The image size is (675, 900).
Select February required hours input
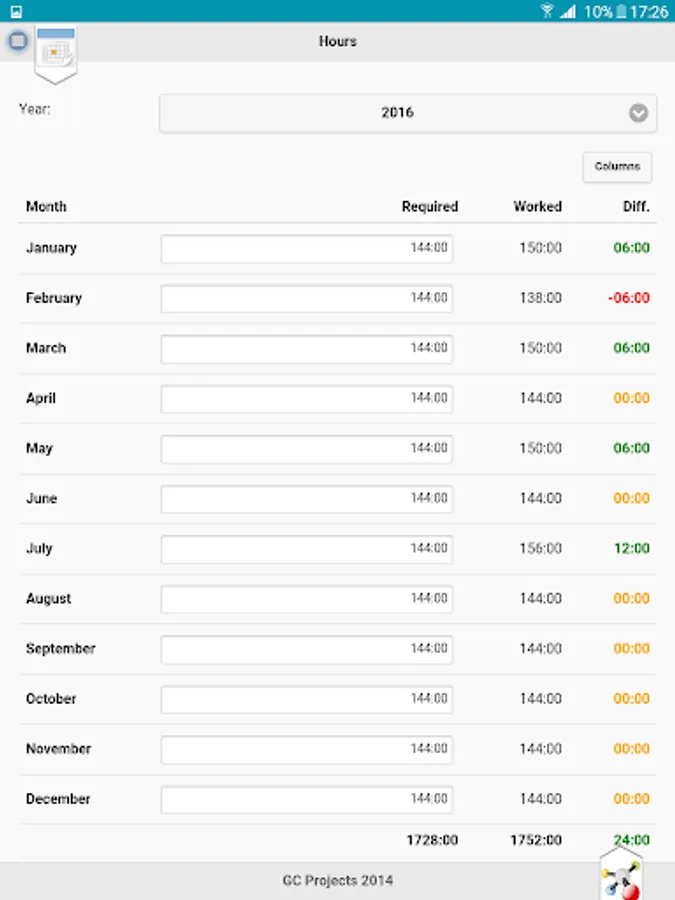[x=306, y=298]
